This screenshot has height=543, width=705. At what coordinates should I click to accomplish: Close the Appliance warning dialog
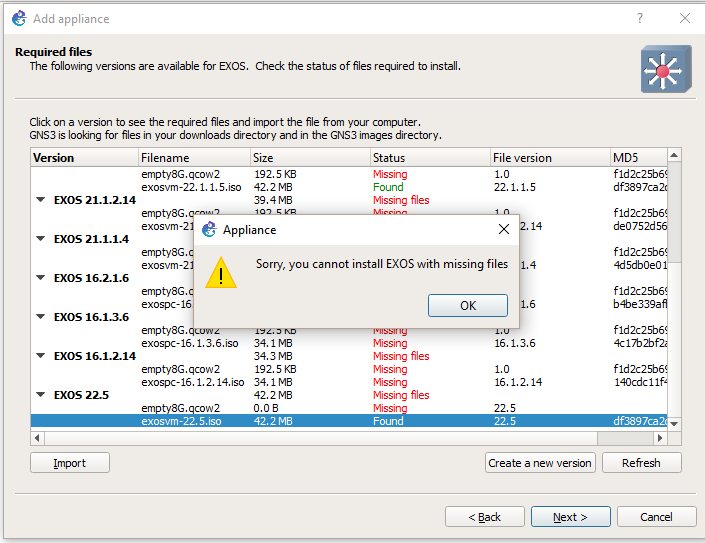coord(504,229)
